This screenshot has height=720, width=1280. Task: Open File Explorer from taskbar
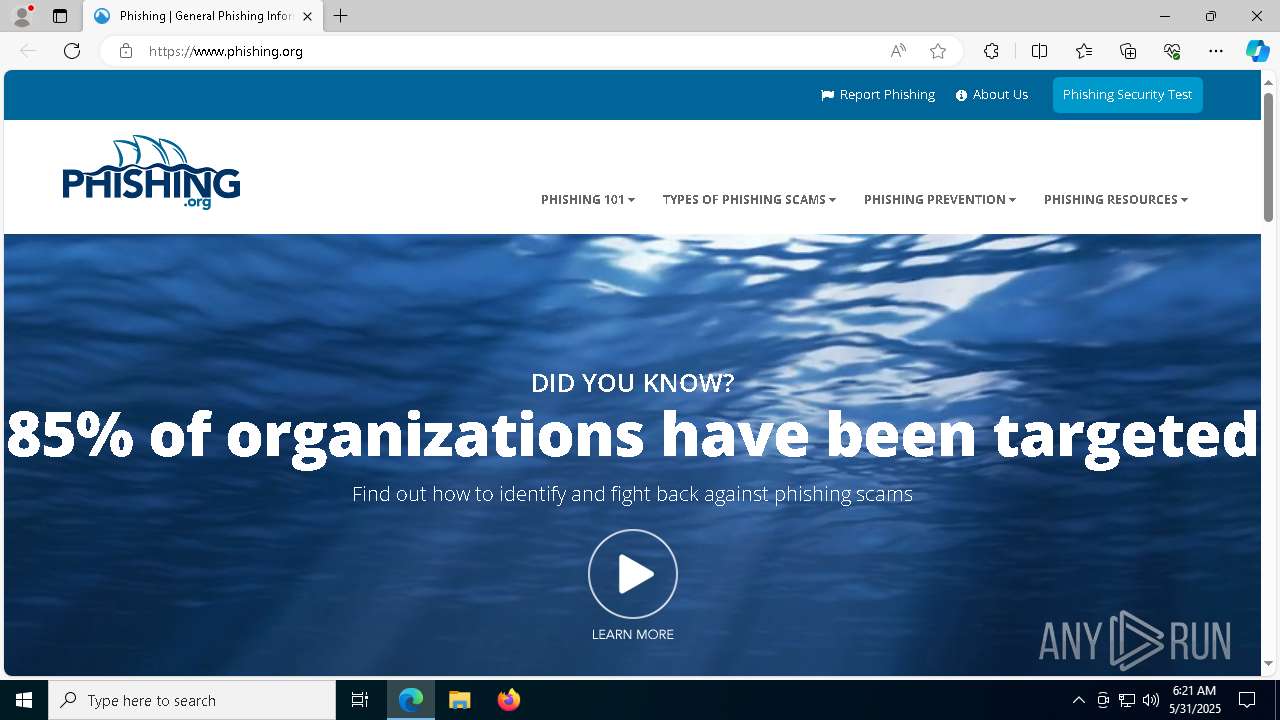pos(460,700)
